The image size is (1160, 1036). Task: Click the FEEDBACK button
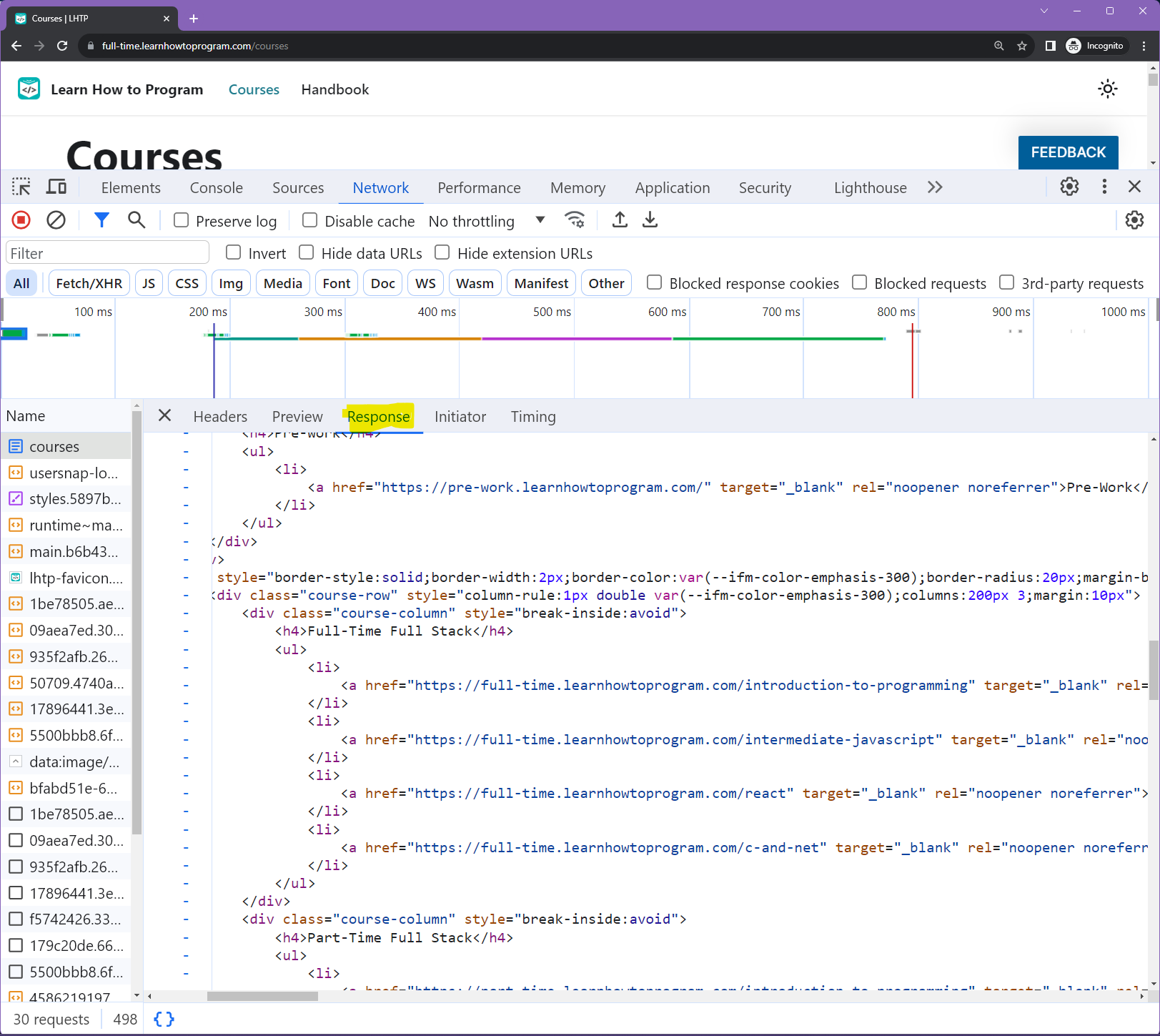1068,152
